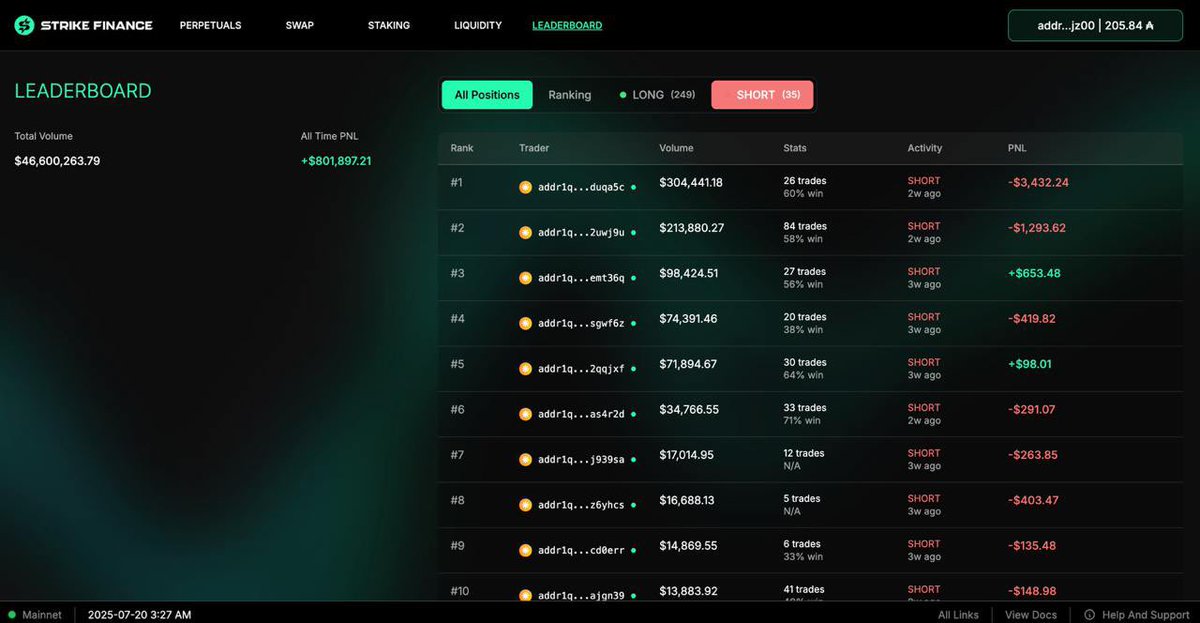This screenshot has height=623, width=1200.
Task: Select trader address addr1q...2qqjxf
Action: (581, 369)
